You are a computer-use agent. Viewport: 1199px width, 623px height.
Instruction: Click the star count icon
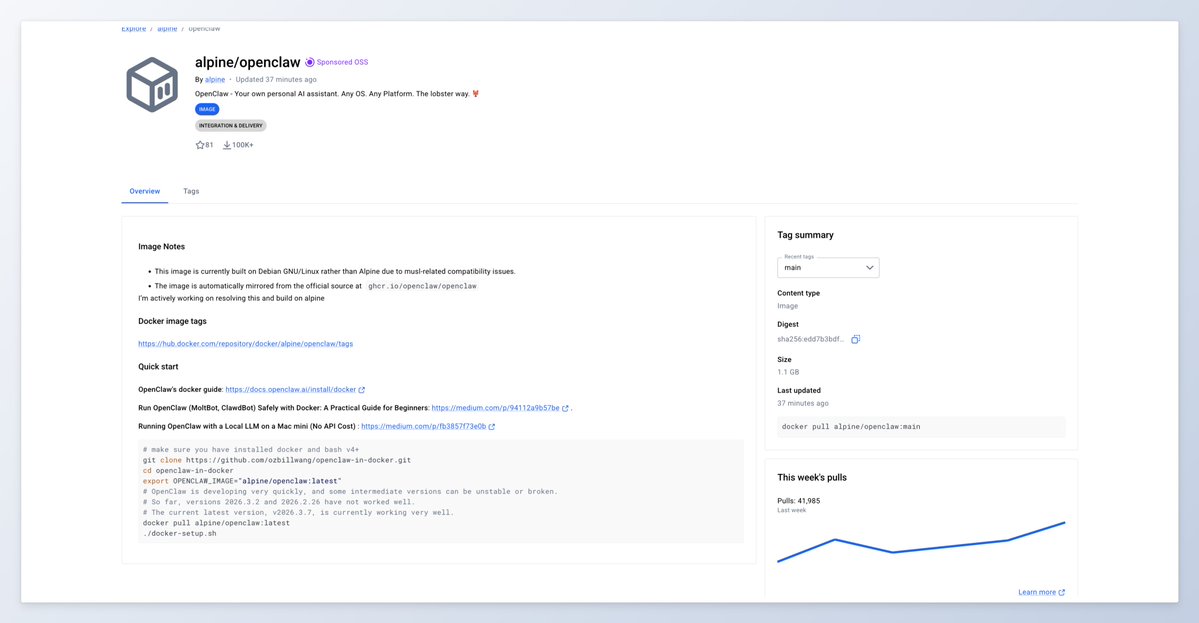[x=200, y=145]
